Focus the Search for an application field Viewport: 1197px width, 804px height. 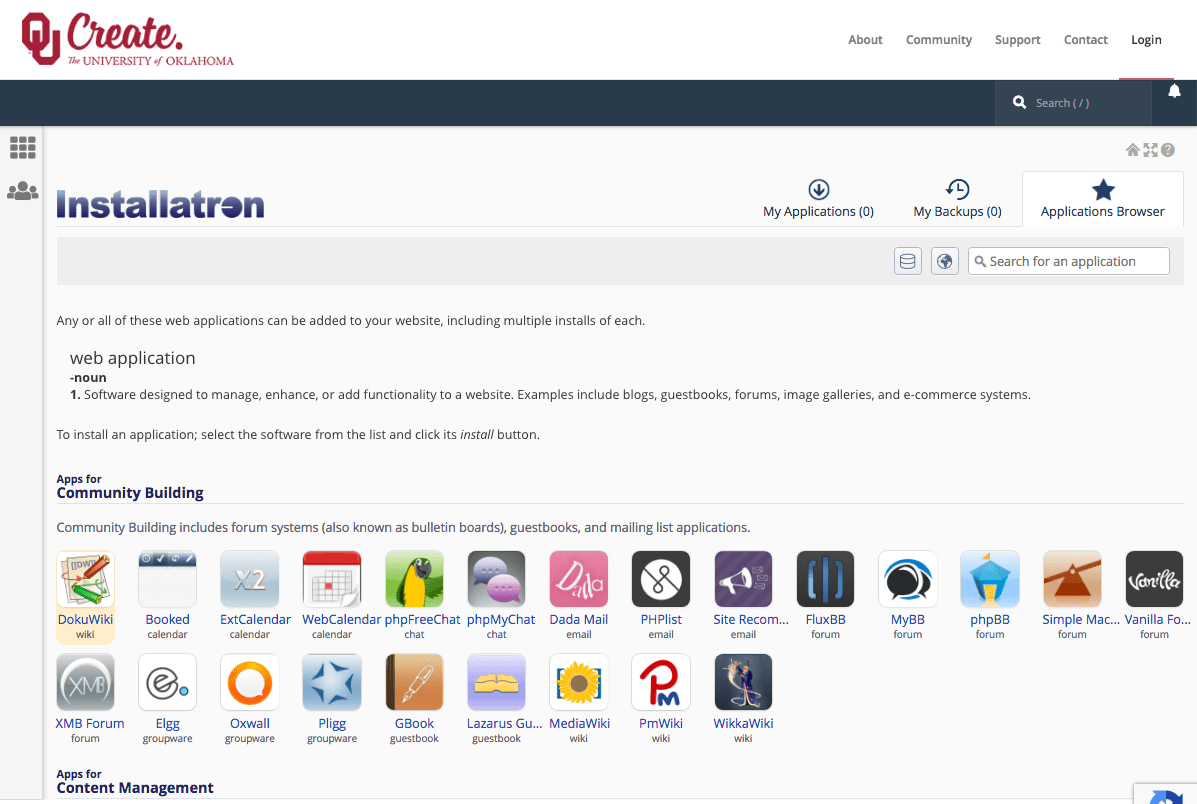(1069, 261)
